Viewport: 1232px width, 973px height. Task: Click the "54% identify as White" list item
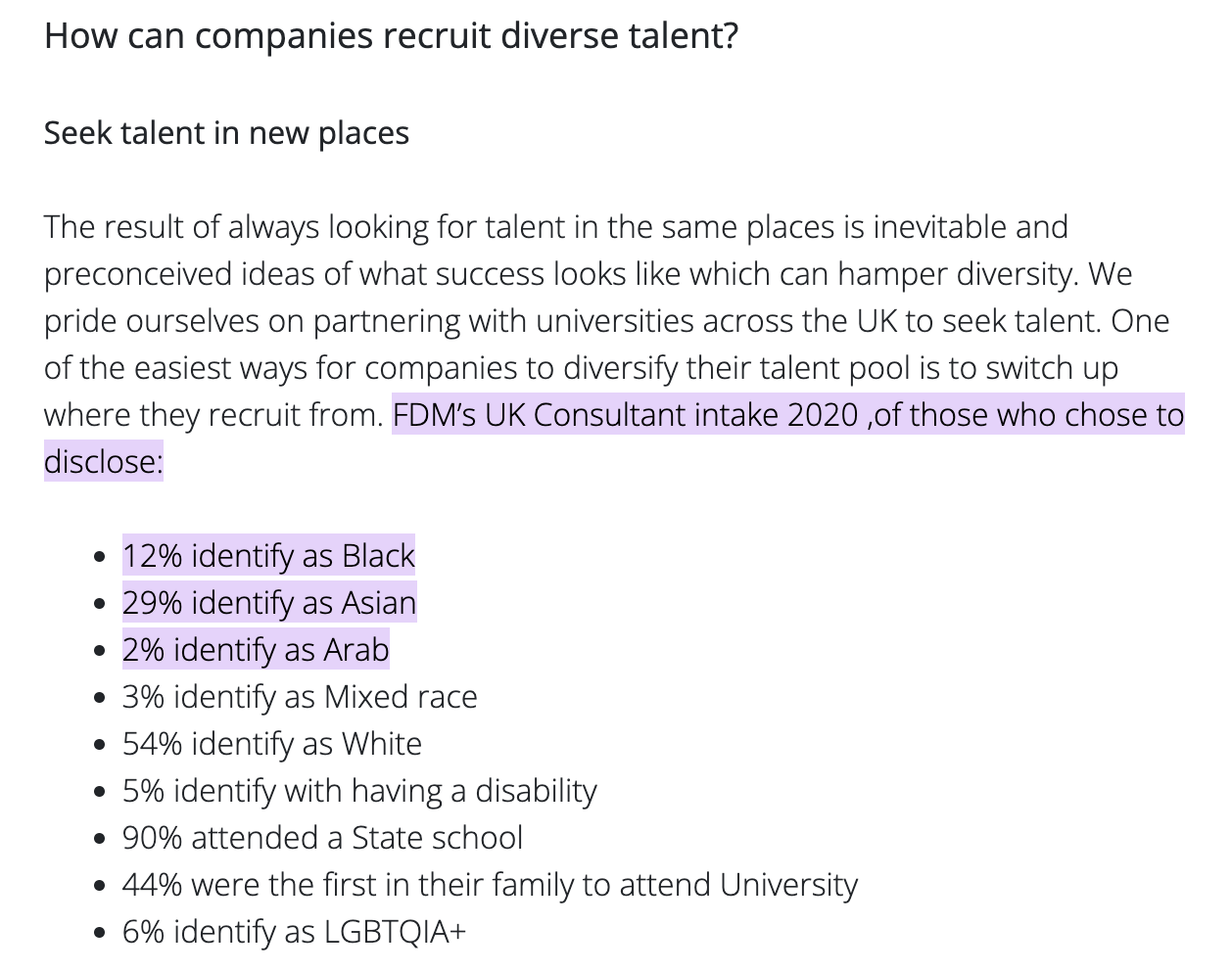(x=272, y=744)
